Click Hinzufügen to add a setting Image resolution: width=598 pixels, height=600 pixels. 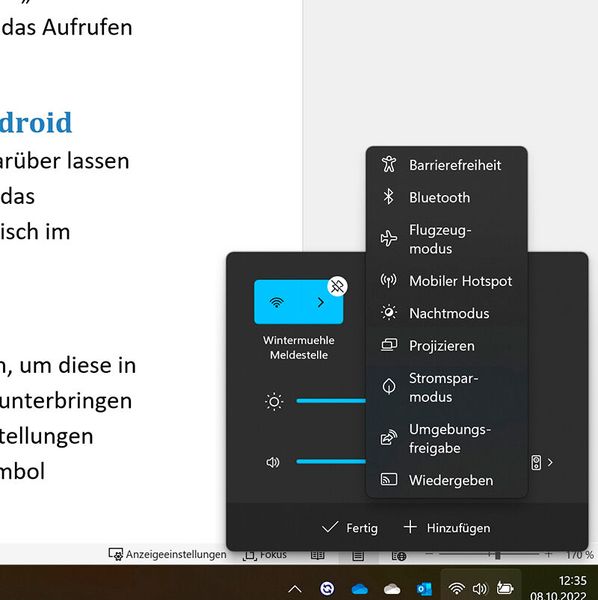pos(447,528)
